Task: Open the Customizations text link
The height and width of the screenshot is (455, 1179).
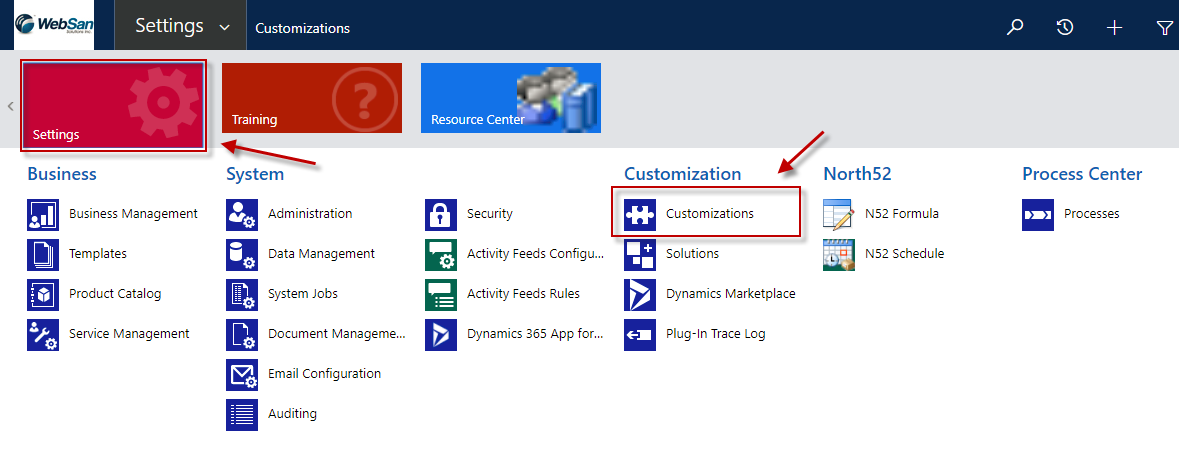Action: (710, 214)
